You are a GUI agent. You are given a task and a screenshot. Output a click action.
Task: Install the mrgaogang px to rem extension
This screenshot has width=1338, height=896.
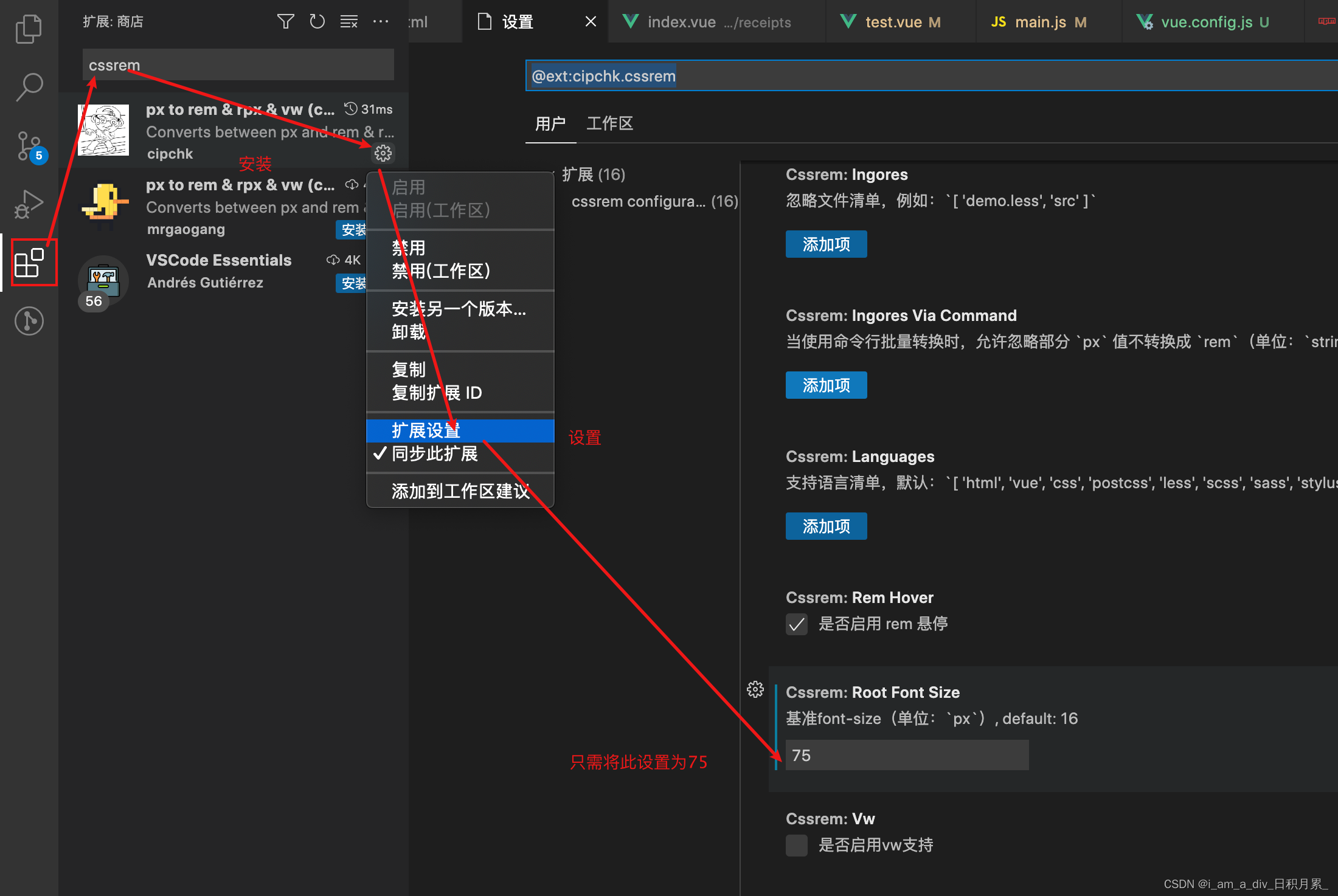(352, 230)
